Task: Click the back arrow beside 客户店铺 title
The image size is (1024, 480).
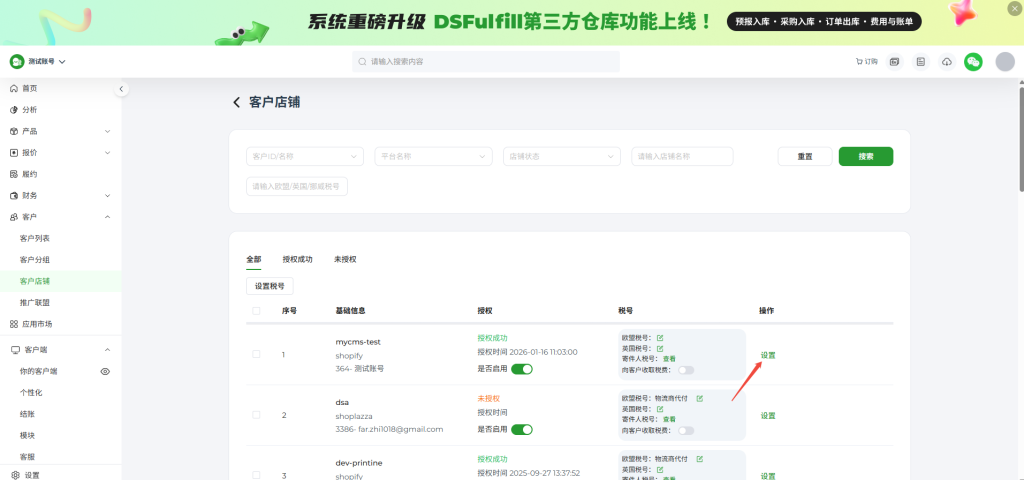Action: (x=237, y=102)
